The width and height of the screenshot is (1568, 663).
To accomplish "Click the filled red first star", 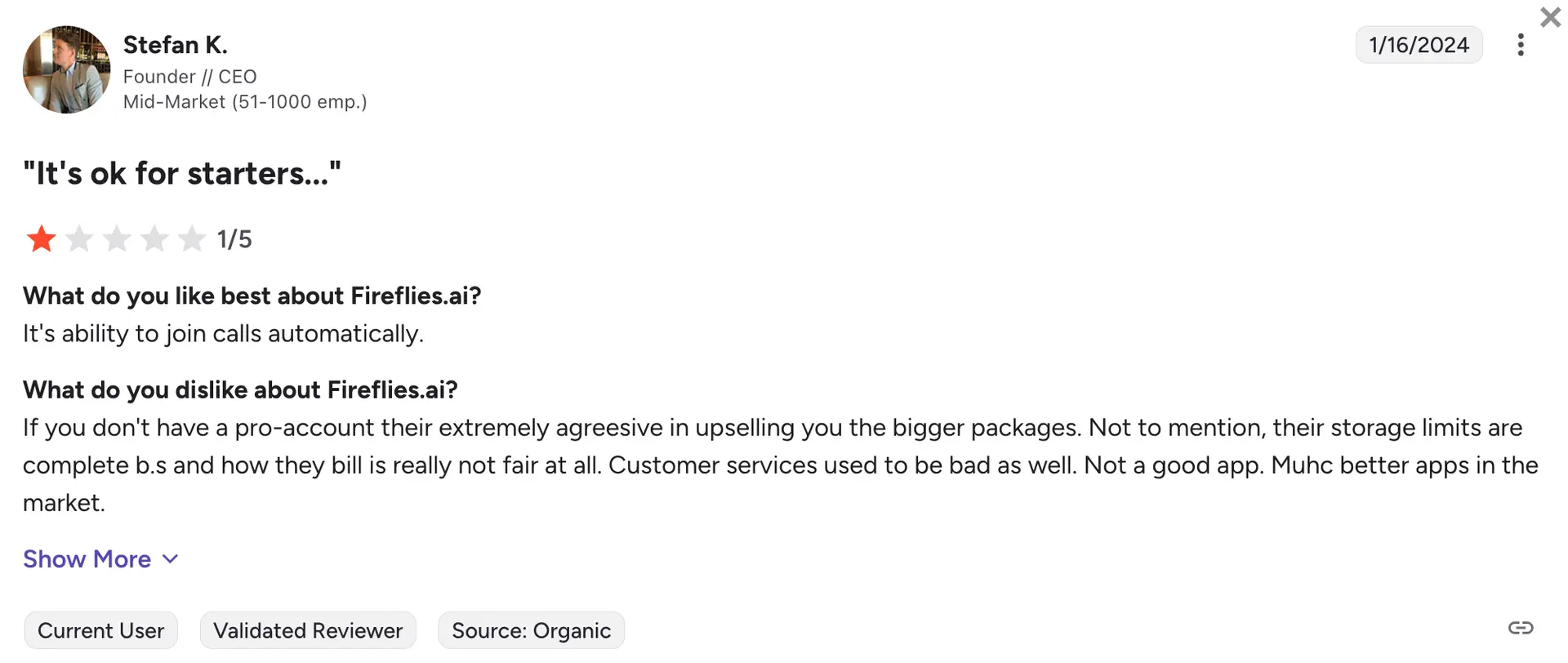I will pyautogui.click(x=41, y=239).
